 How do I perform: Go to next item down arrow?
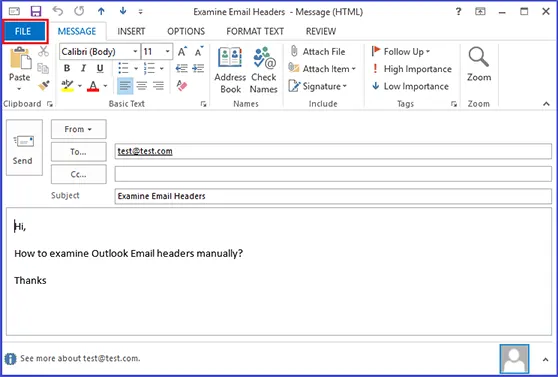pos(123,11)
